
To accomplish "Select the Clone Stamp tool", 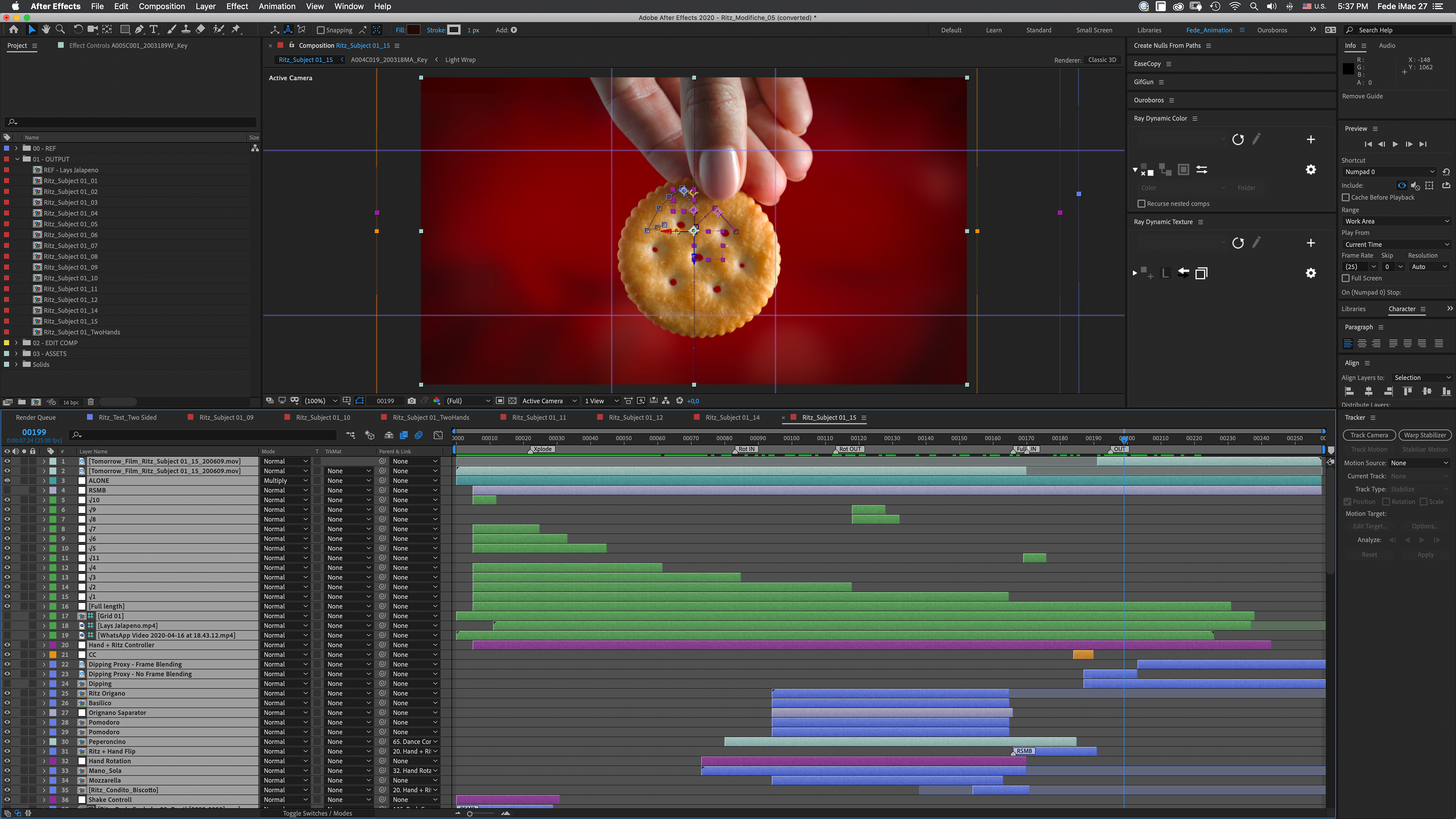I will click(185, 30).
